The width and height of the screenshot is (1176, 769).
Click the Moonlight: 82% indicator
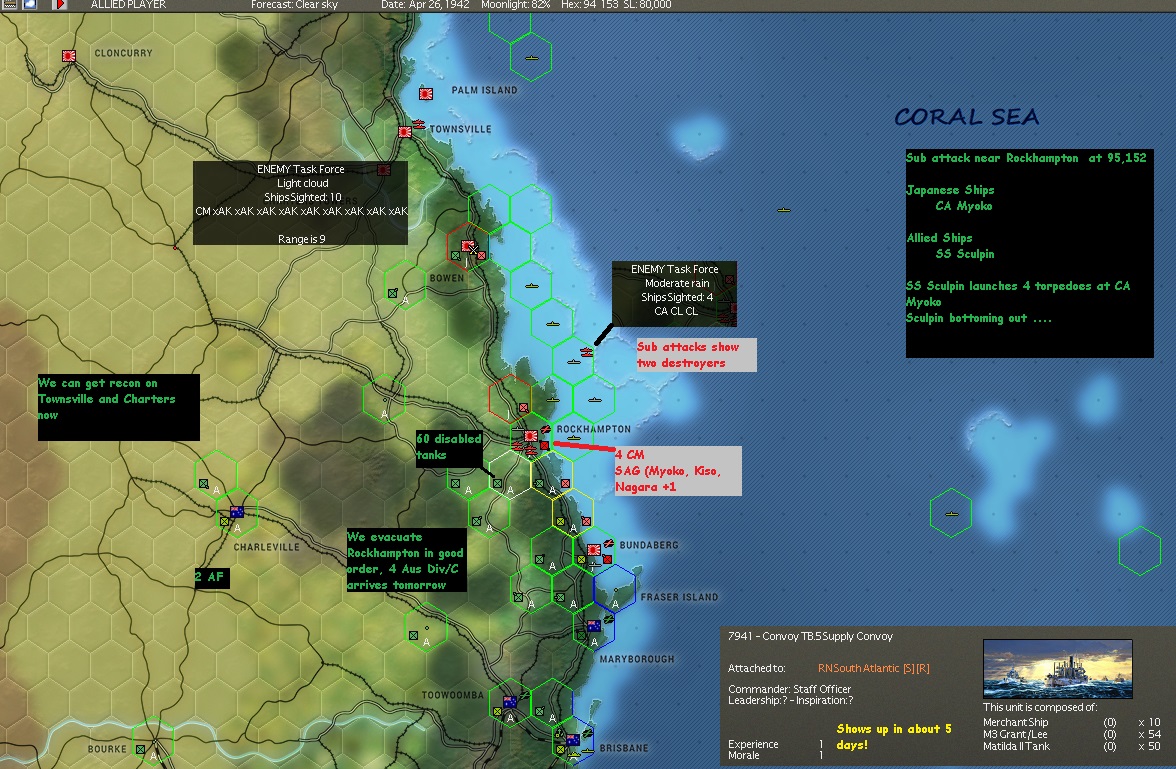point(515,5)
